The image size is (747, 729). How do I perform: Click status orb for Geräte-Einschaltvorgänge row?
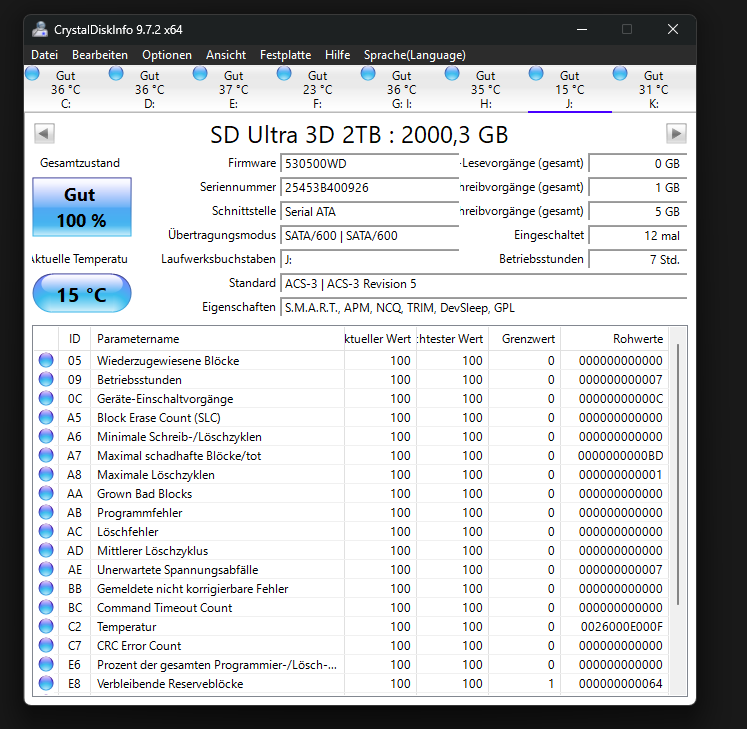(46, 398)
